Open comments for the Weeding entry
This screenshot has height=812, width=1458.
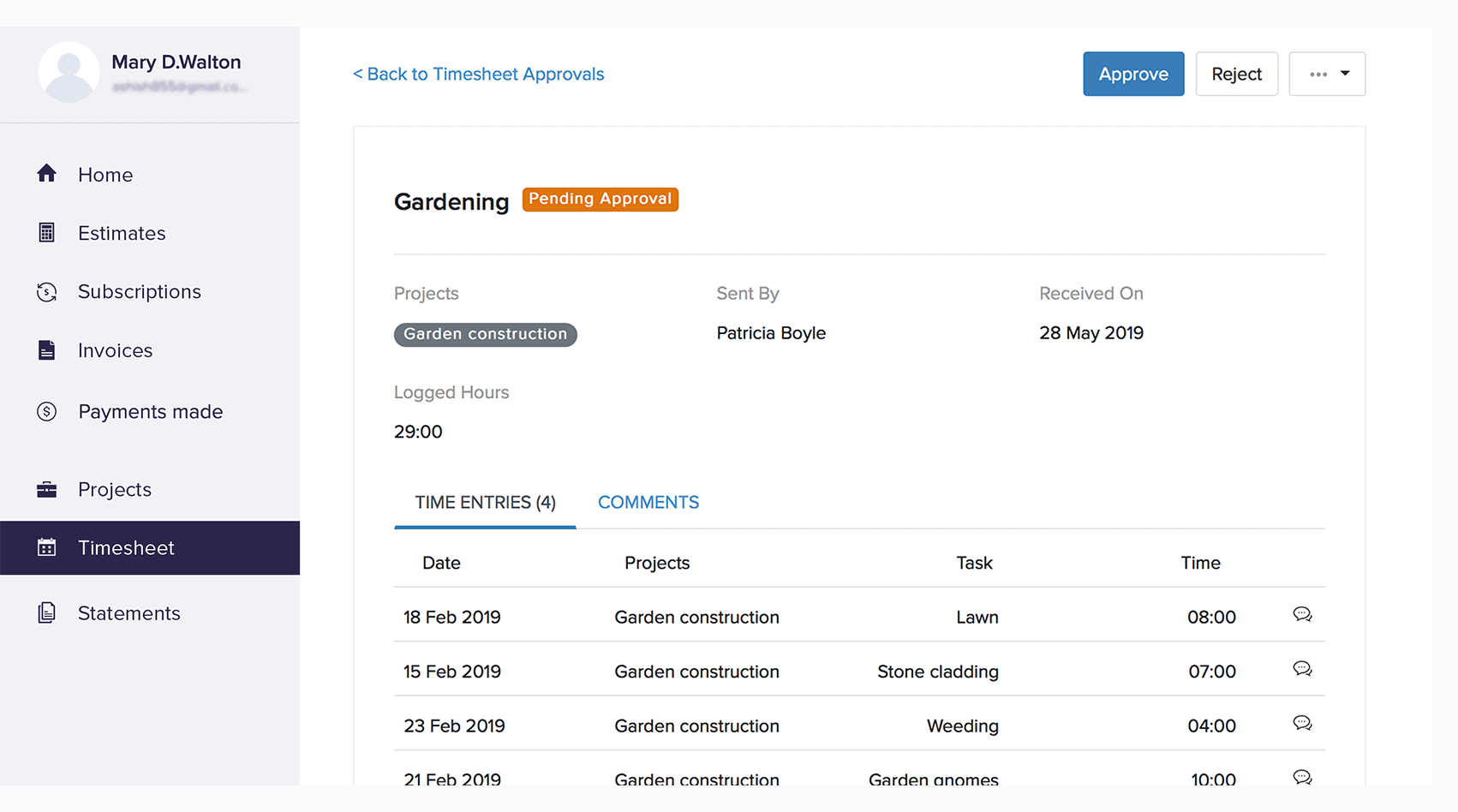[1303, 723]
